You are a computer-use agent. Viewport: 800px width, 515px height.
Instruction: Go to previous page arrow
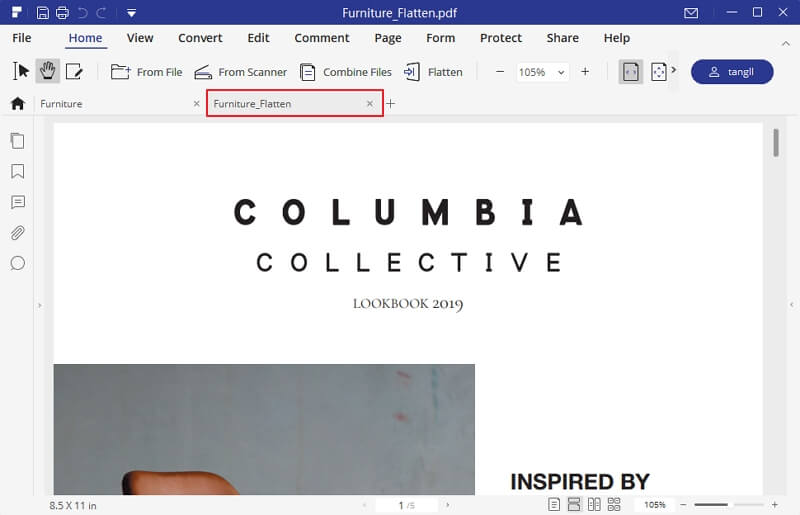[364, 505]
